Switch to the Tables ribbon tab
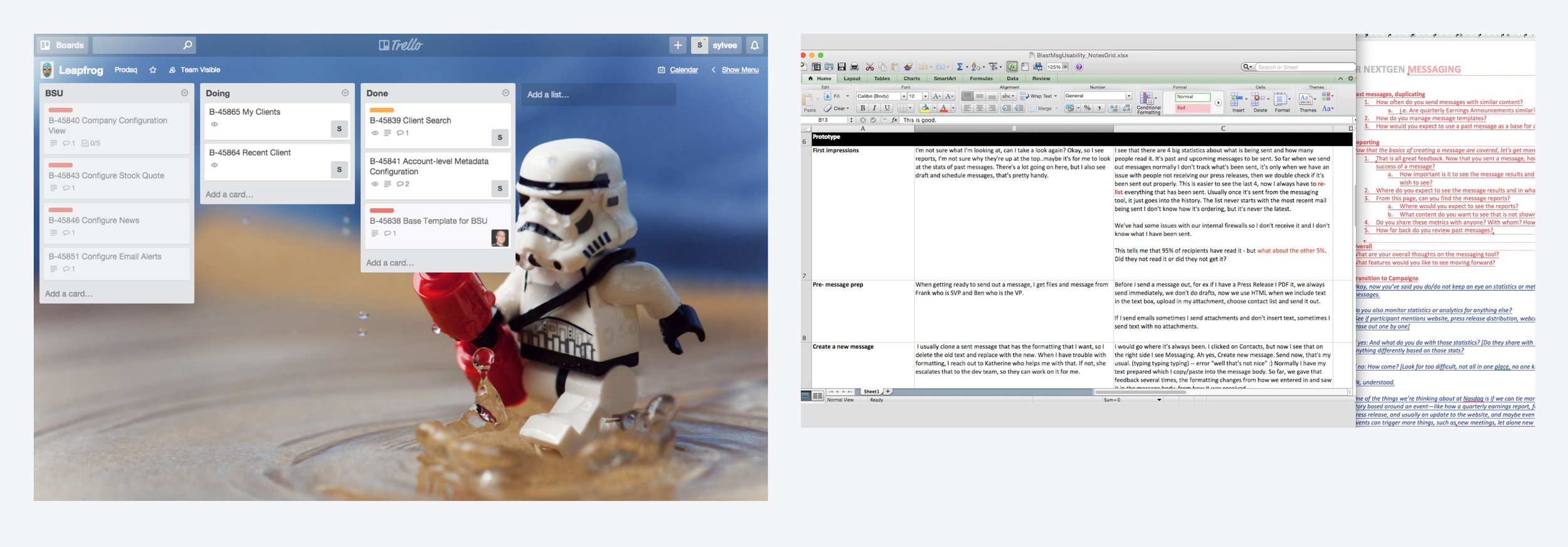The height and width of the screenshot is (547, 1568). [882, 78]
